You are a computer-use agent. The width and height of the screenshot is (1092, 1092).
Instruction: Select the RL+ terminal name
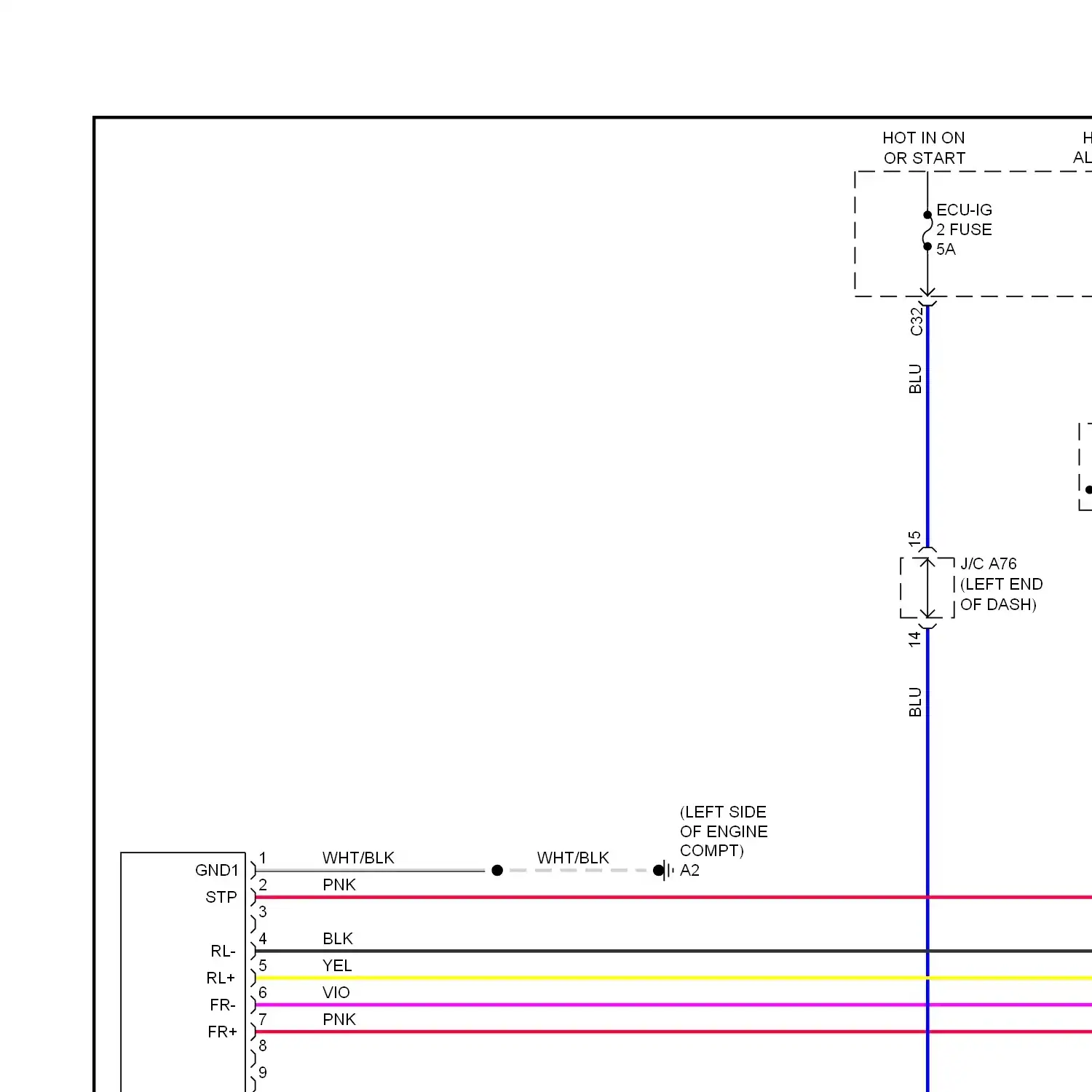point(221,978)
